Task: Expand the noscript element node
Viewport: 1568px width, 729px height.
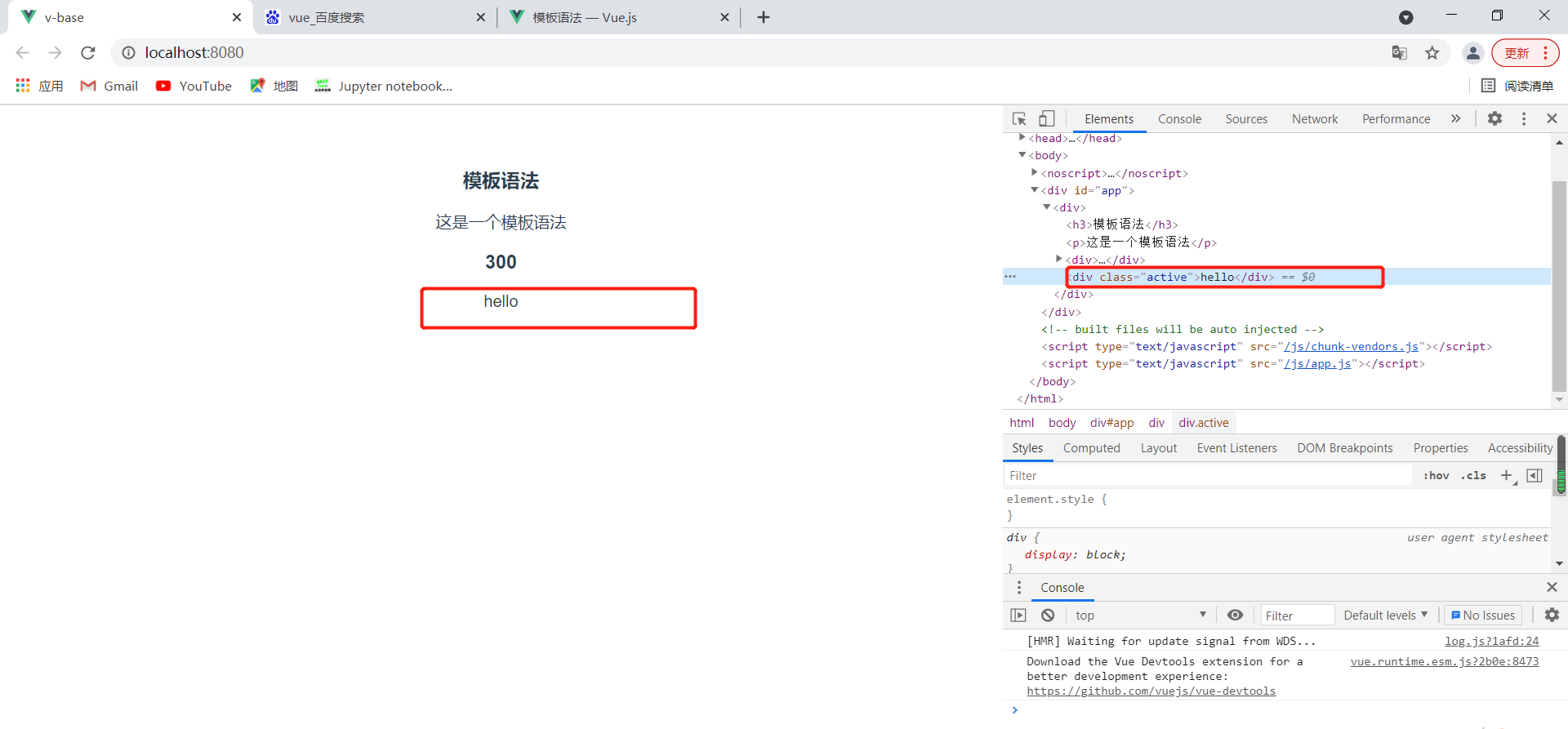Action: pyautogui.click(x=1034, y=172)
